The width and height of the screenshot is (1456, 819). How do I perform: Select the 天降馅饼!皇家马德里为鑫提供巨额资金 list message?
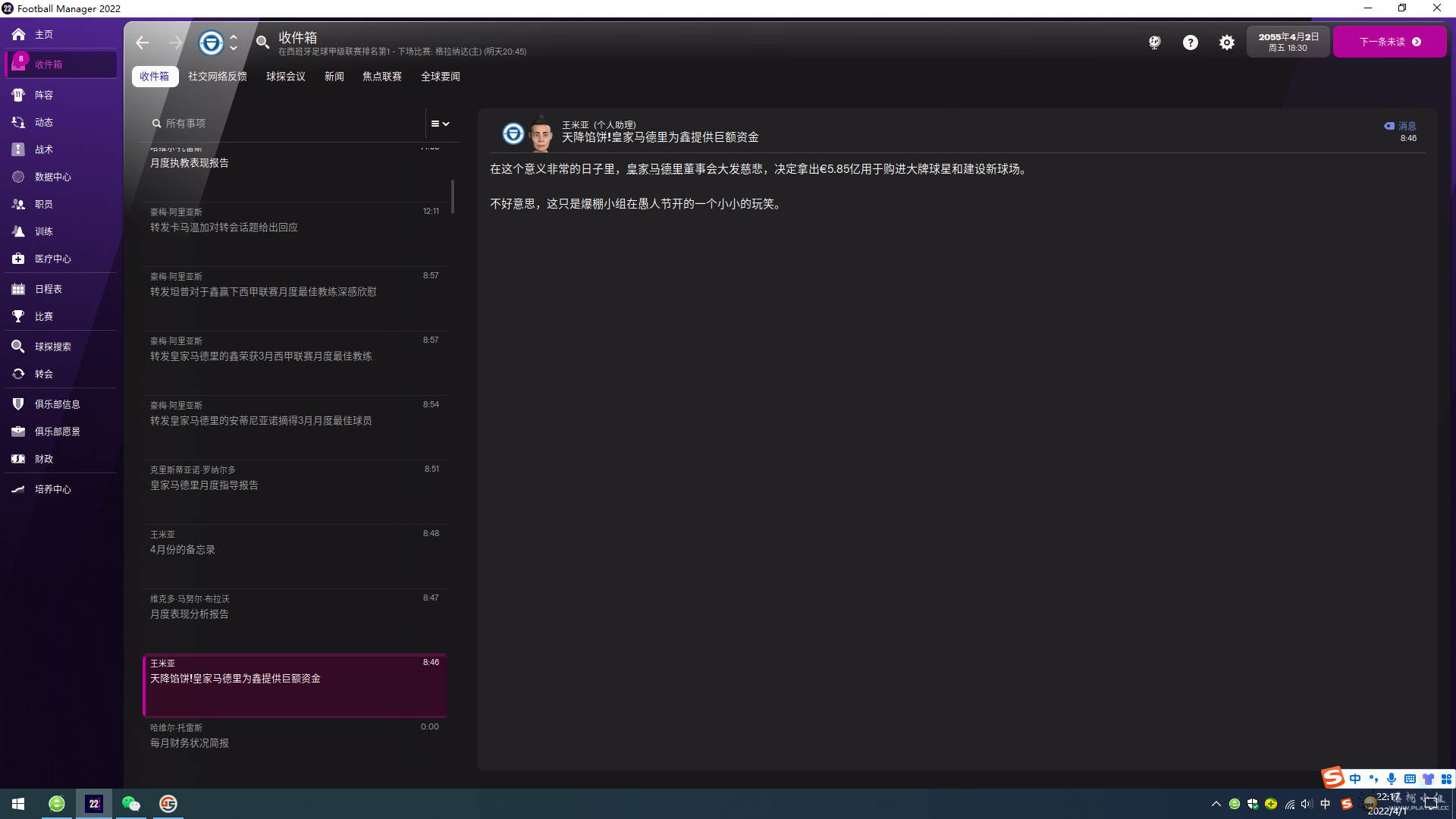click(296, 685)
